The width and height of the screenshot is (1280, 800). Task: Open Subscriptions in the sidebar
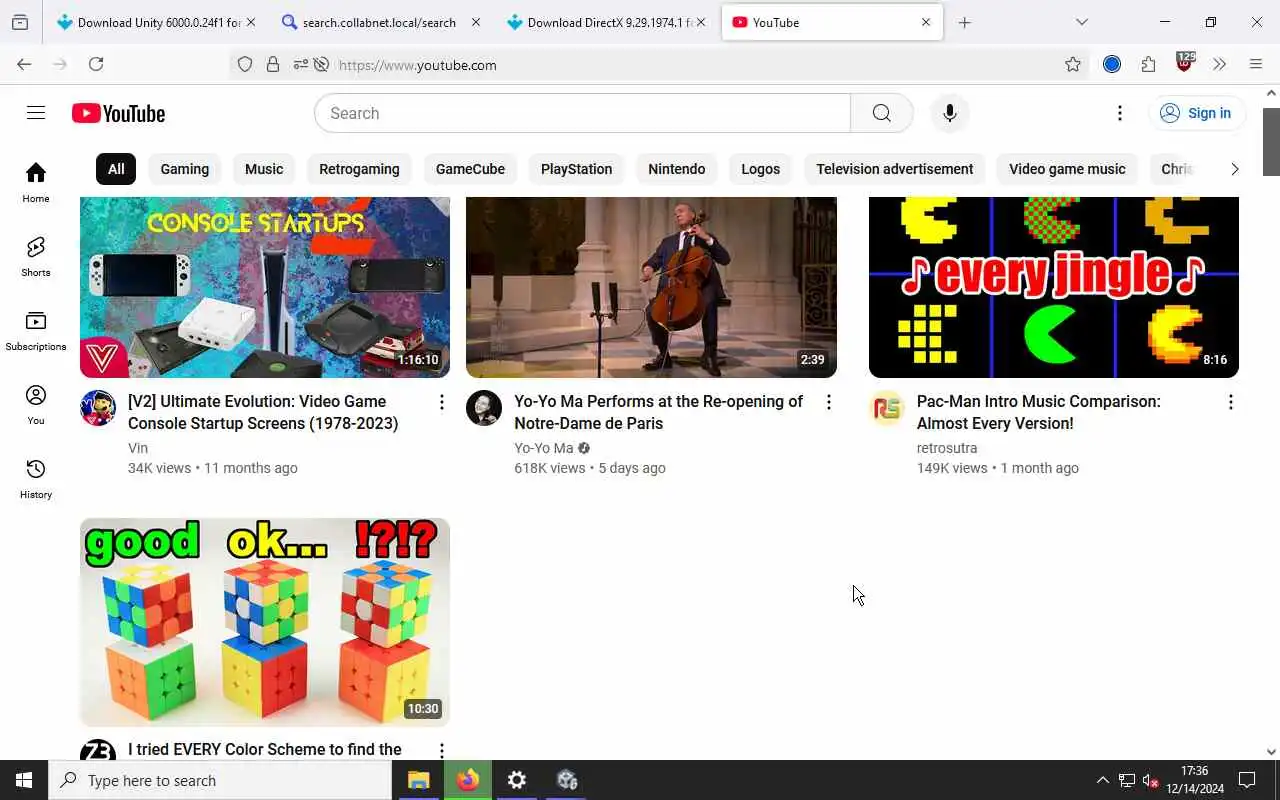pyautogui.click(x=36, y=330)
